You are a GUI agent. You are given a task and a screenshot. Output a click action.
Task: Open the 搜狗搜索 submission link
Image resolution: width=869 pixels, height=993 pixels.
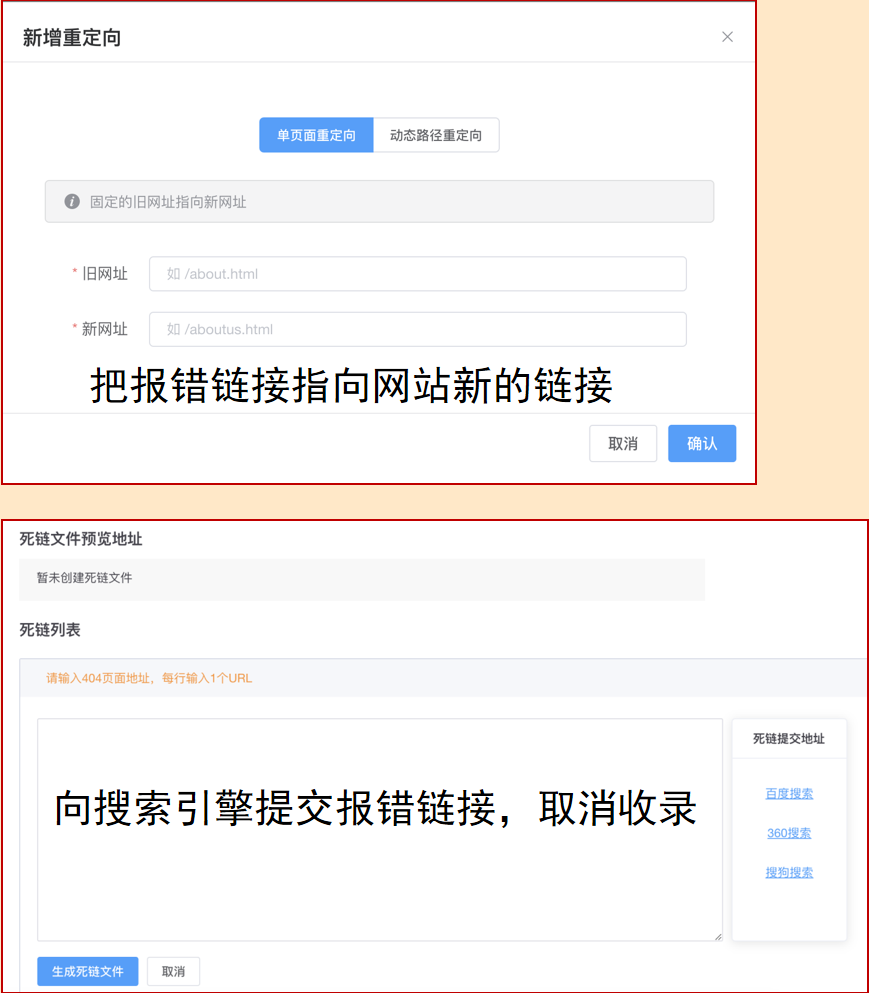point(789,872)
